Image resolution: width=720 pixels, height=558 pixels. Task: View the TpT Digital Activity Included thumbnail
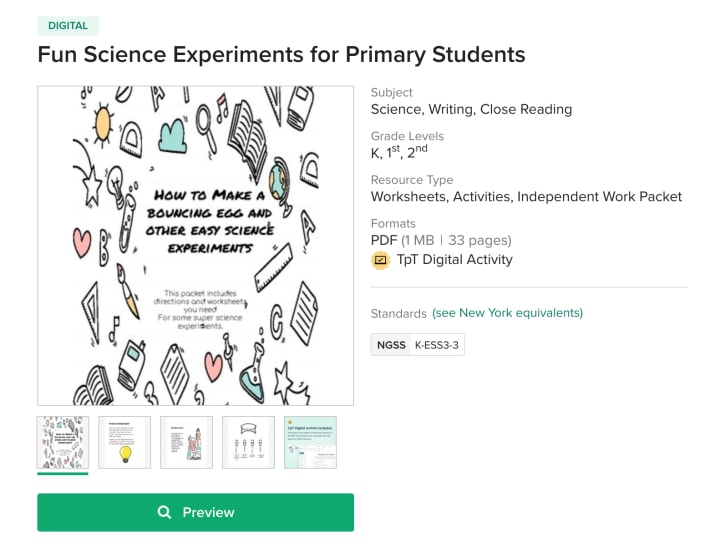point(310,442)
